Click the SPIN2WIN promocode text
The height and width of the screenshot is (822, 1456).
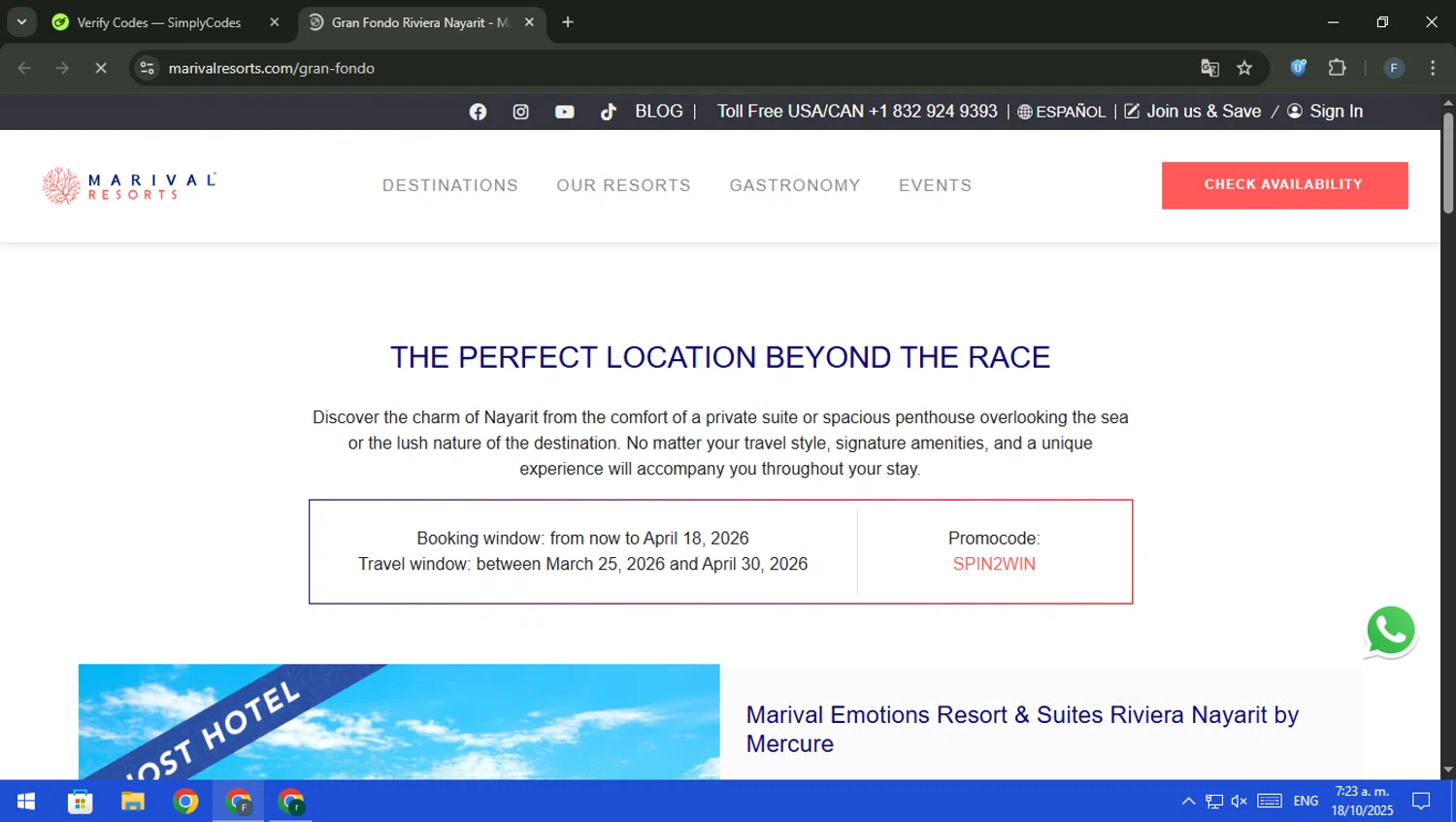point(994,564)
